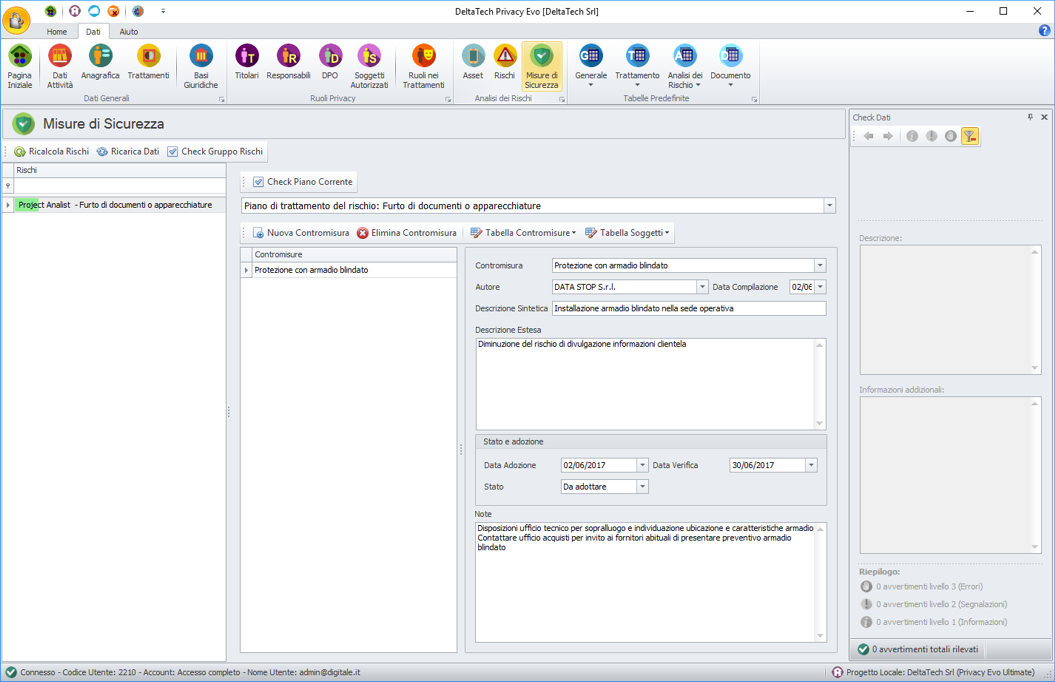Open Anagrafica in the ribbon
The height and width of the screenshot is (682, 1055).
[x=100, y=63]
